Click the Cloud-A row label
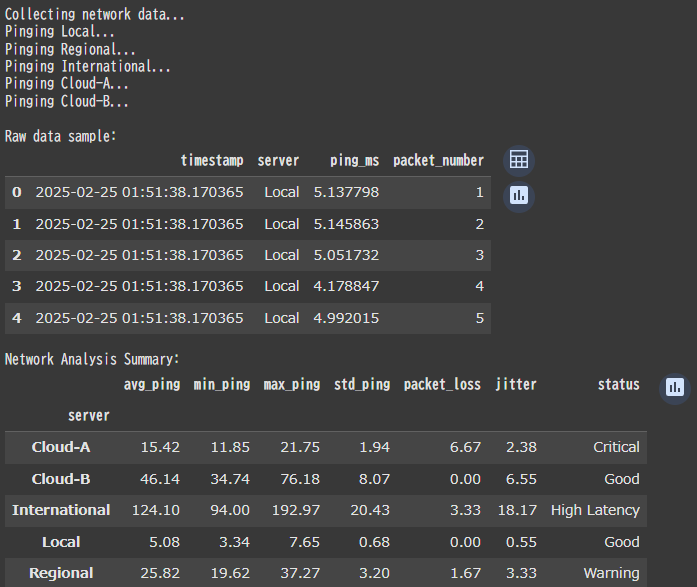Screen dimensions: 697x587 coord(61,447)
